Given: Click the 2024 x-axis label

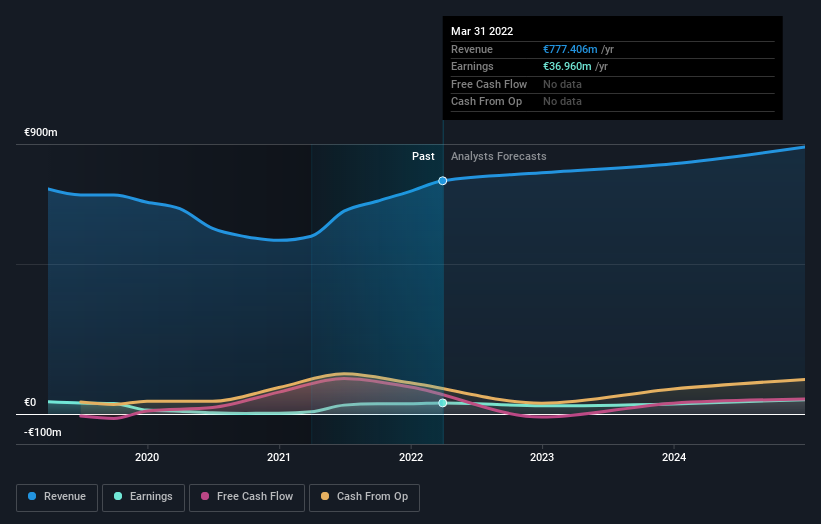Looking at the screenshot, I should pyautogui.click(x=674, y=458).
